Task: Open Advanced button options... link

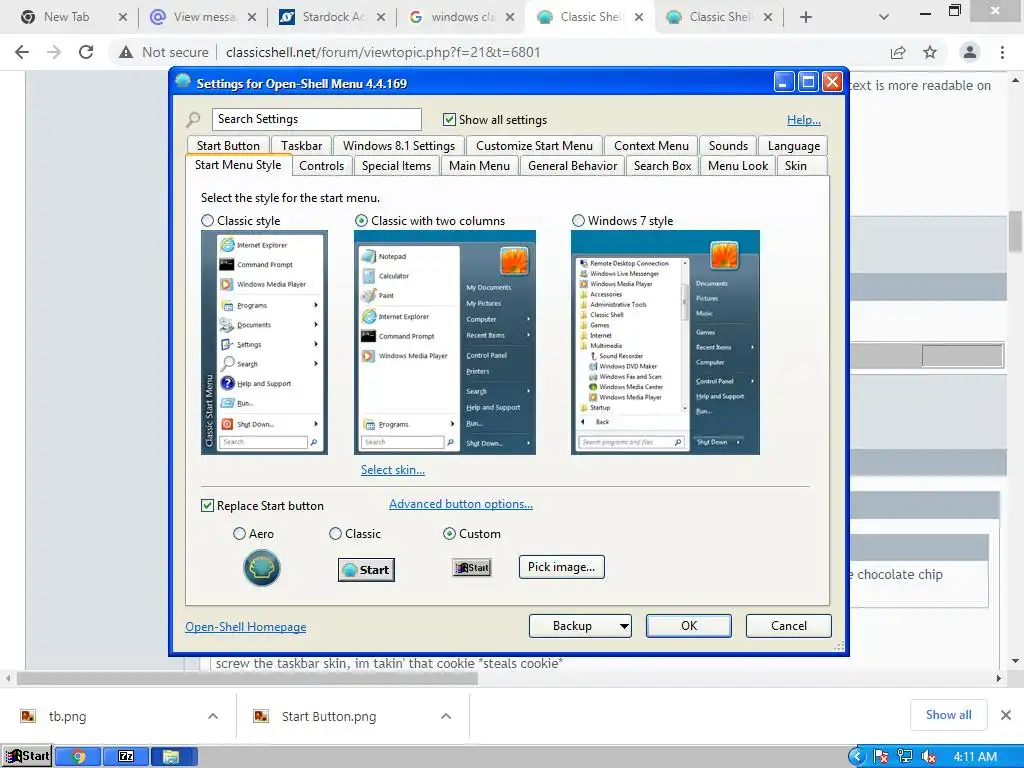Action: pyautogui.click(x=461, y=504)
